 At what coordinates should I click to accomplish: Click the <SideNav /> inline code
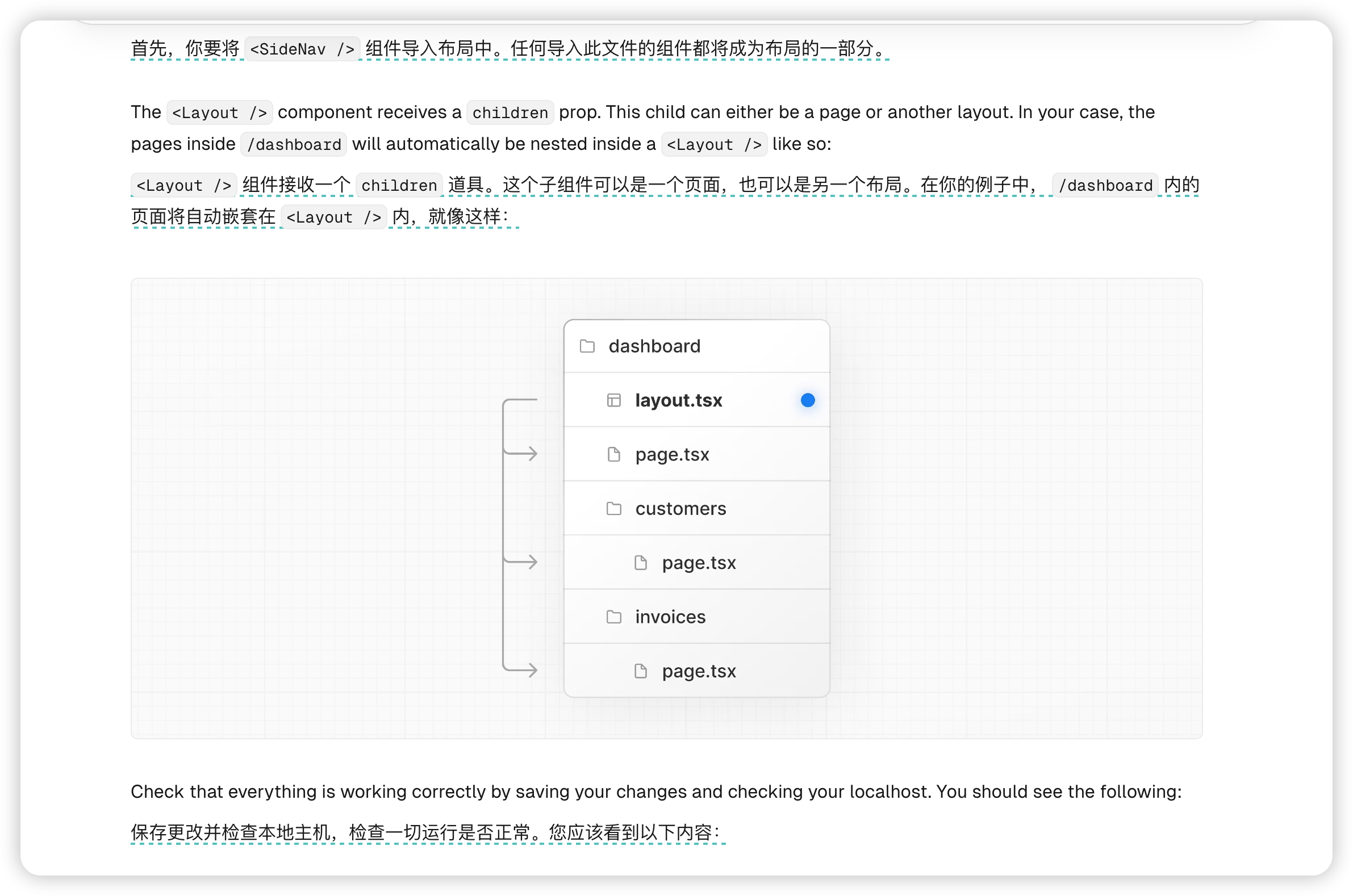coord(302,49)
